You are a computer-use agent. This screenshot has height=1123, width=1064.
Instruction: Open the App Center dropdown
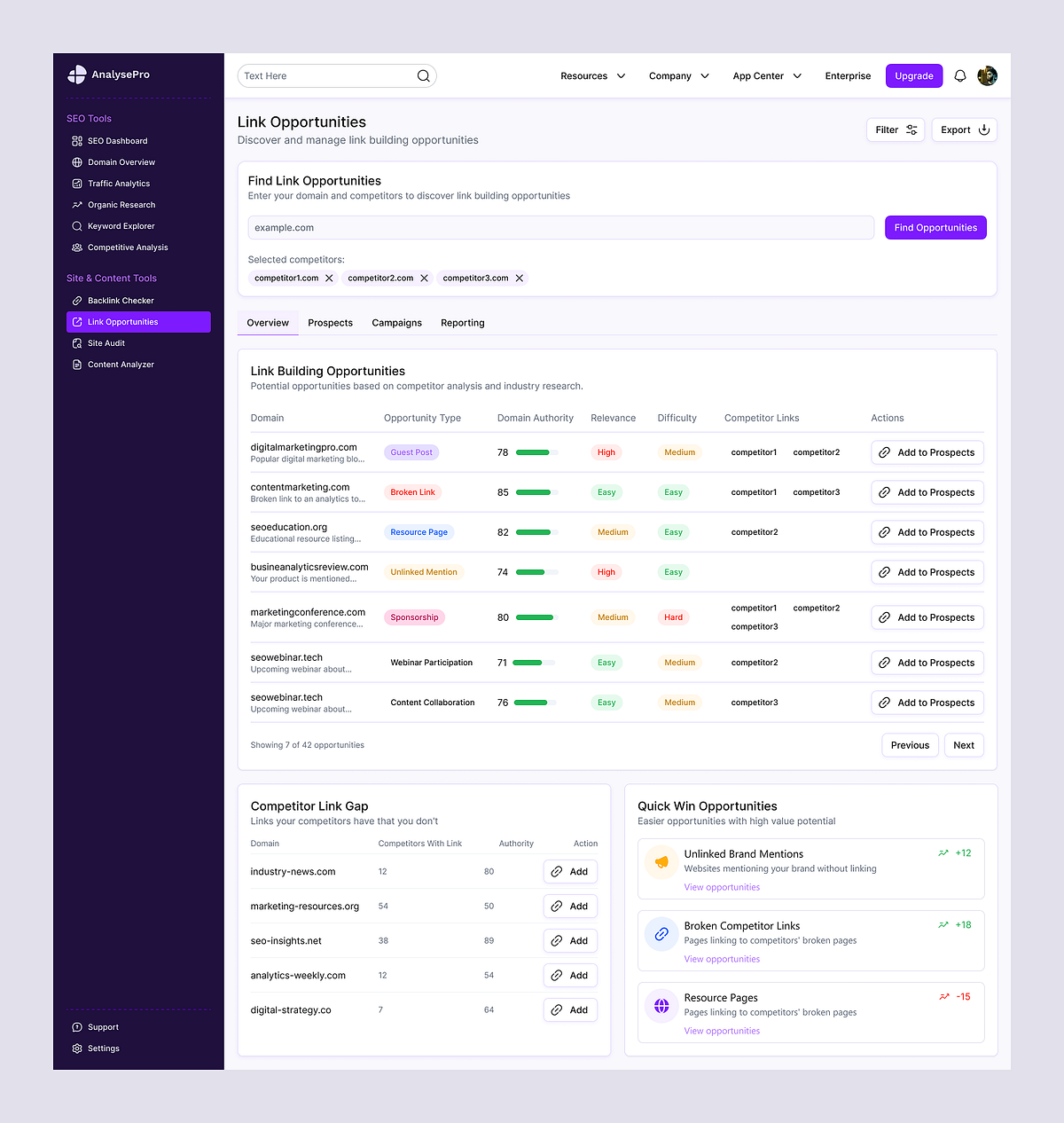pyautogui.click(x=767, y=76)
